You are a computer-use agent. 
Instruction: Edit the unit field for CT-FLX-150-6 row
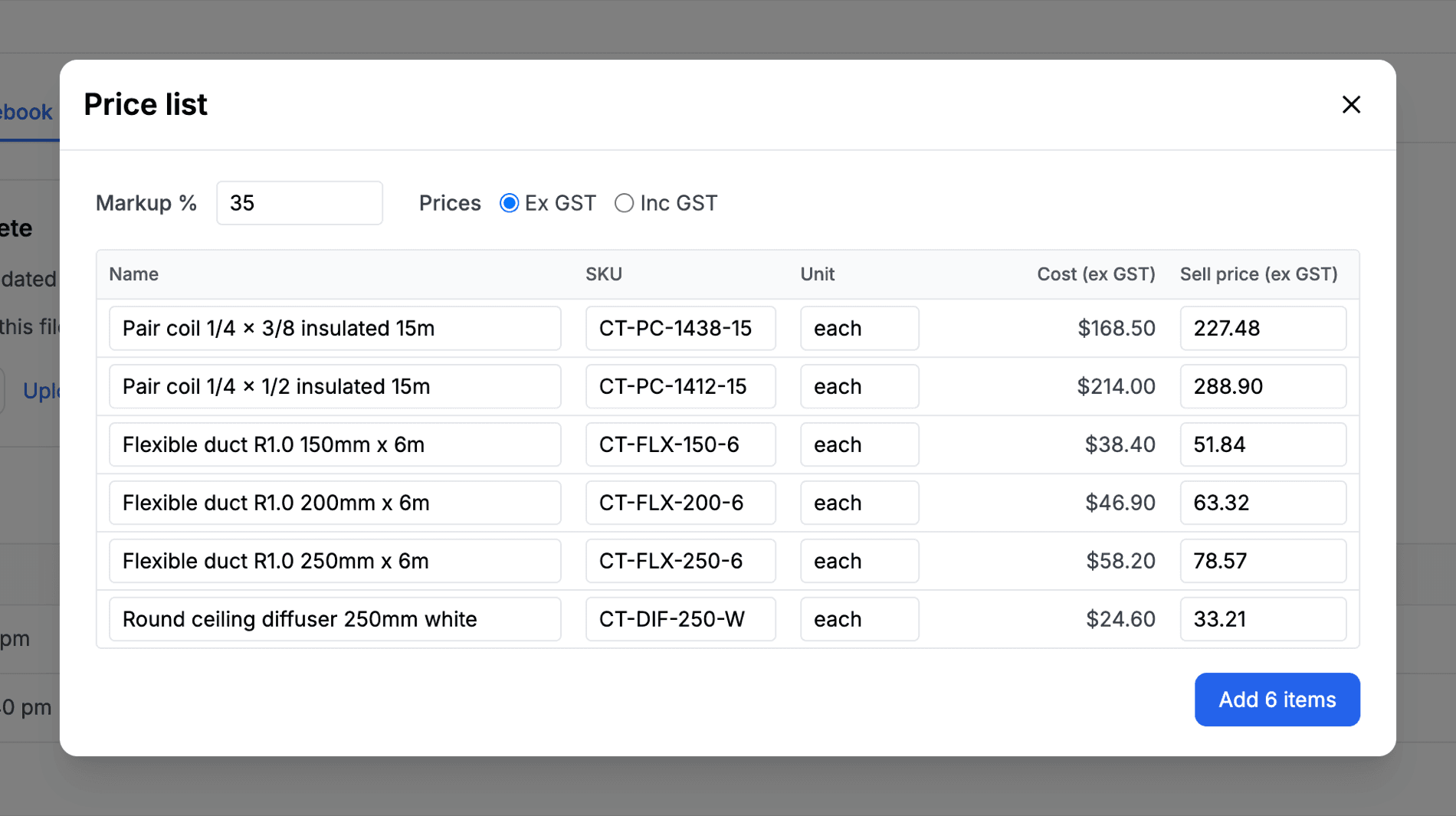coord(860,444)
